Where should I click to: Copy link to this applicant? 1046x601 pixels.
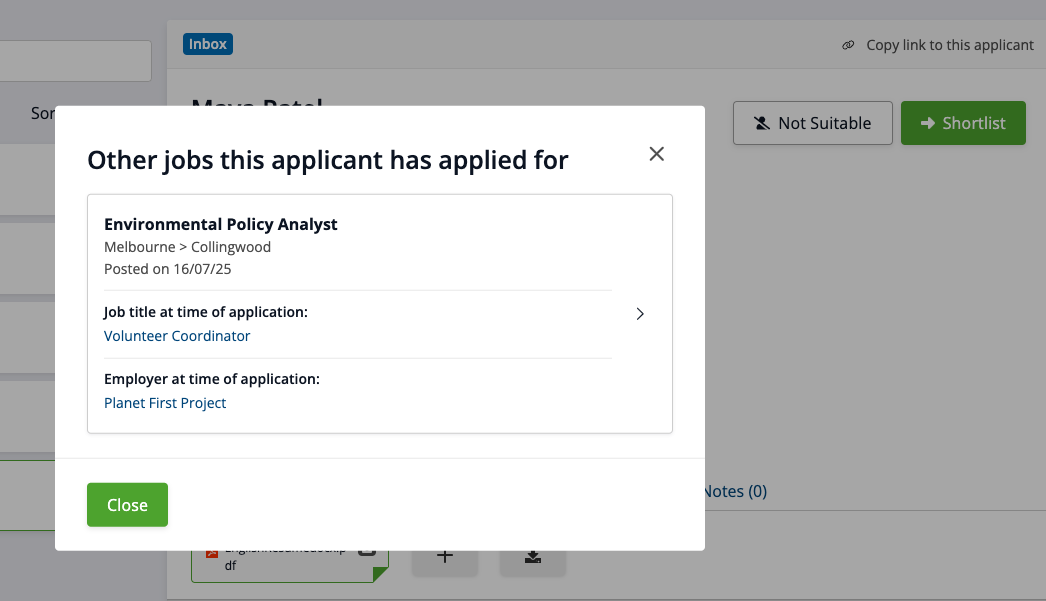tap(949, 45)
